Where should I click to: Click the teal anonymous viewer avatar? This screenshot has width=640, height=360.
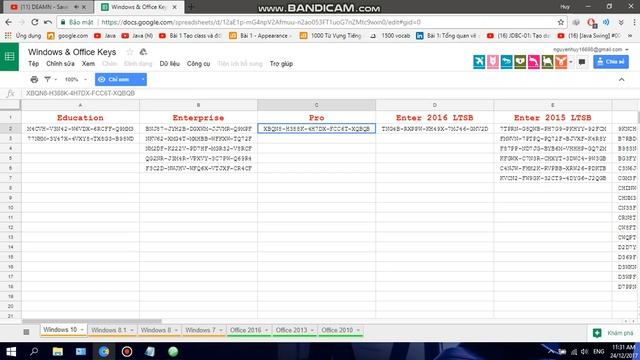click(x=479, y=62)
